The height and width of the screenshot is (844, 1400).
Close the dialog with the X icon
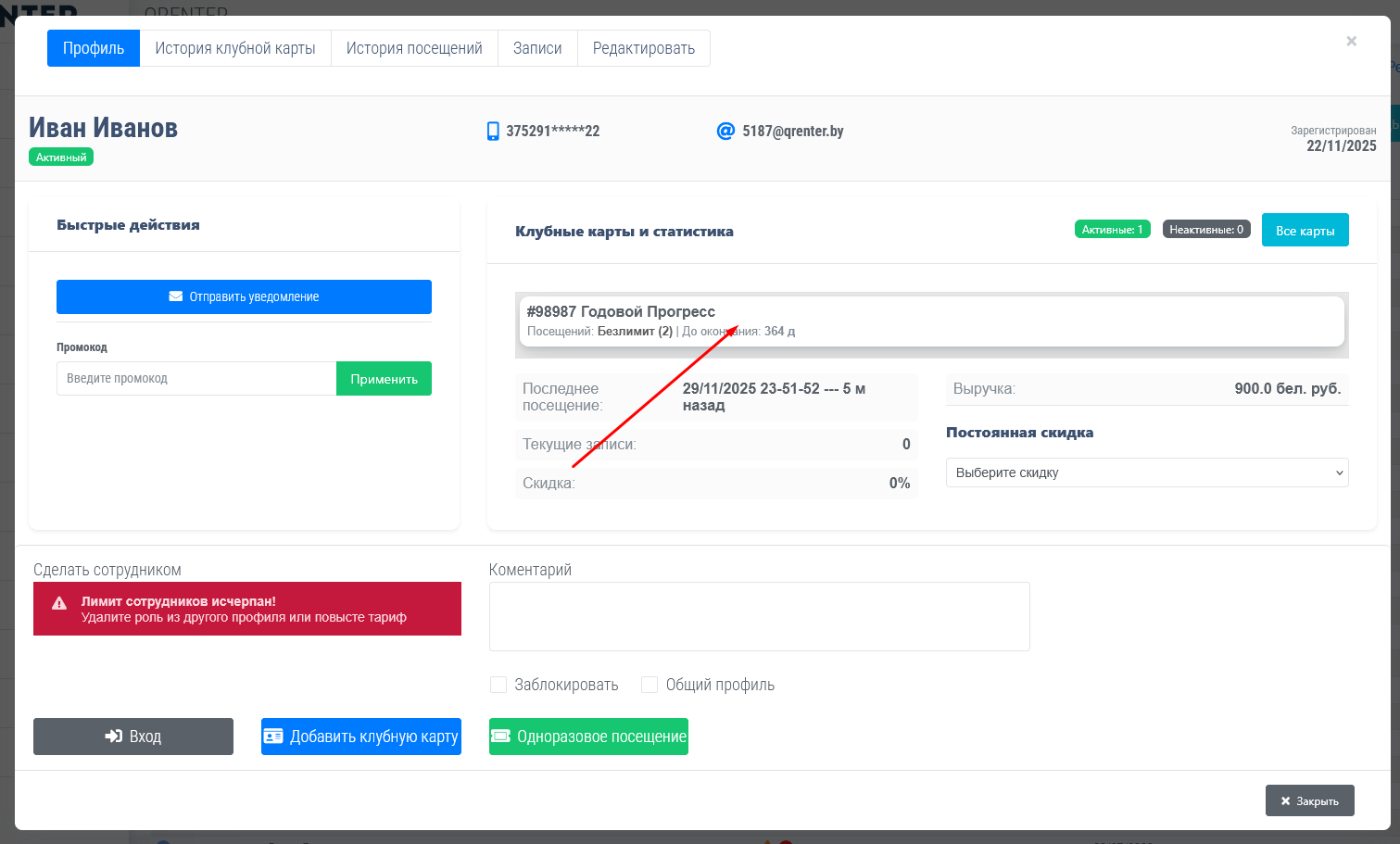click(x=1351, y=41)
